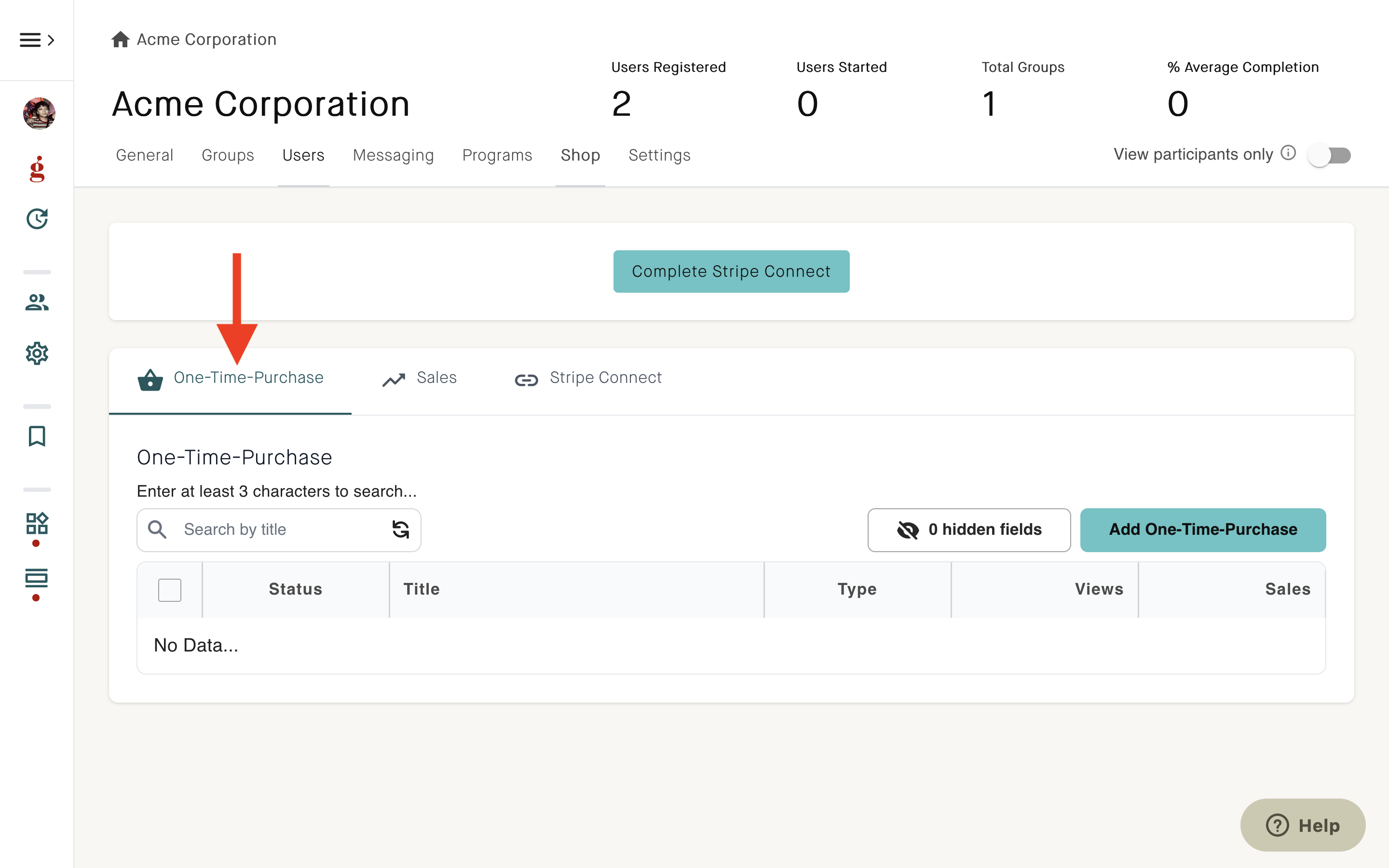Click the 'Users Started' stat label
The image size is (1389, 868).
click(842, 67)
